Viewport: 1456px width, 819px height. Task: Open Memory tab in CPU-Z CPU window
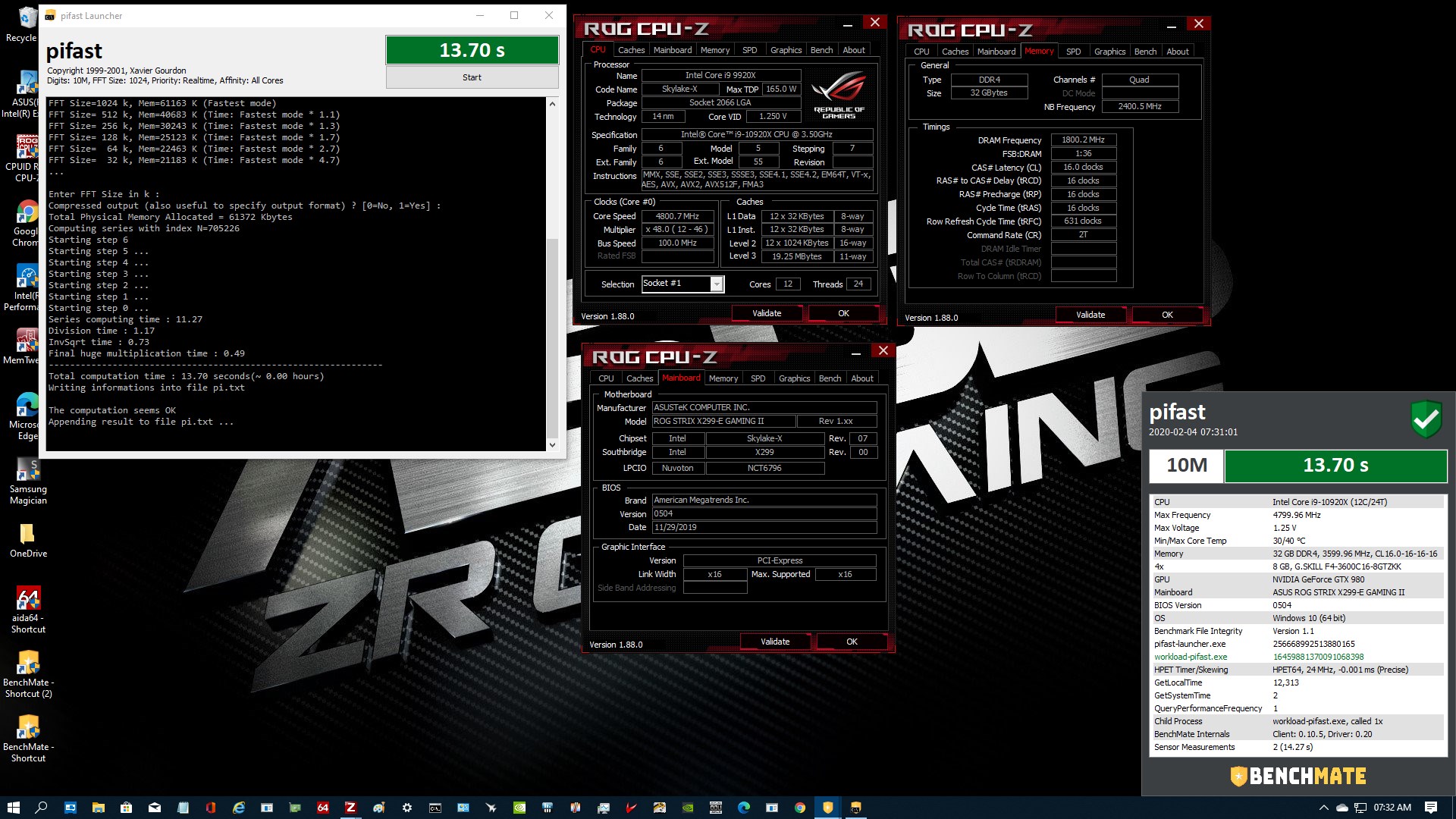tap(715, 50)
